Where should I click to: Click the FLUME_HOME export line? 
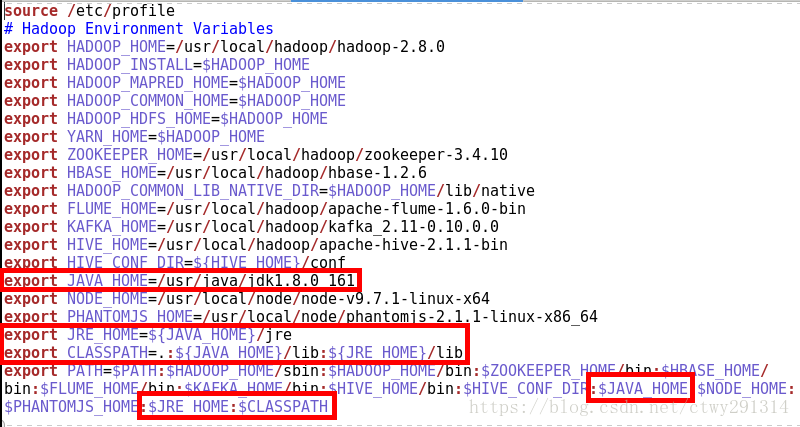pos(265,208)
